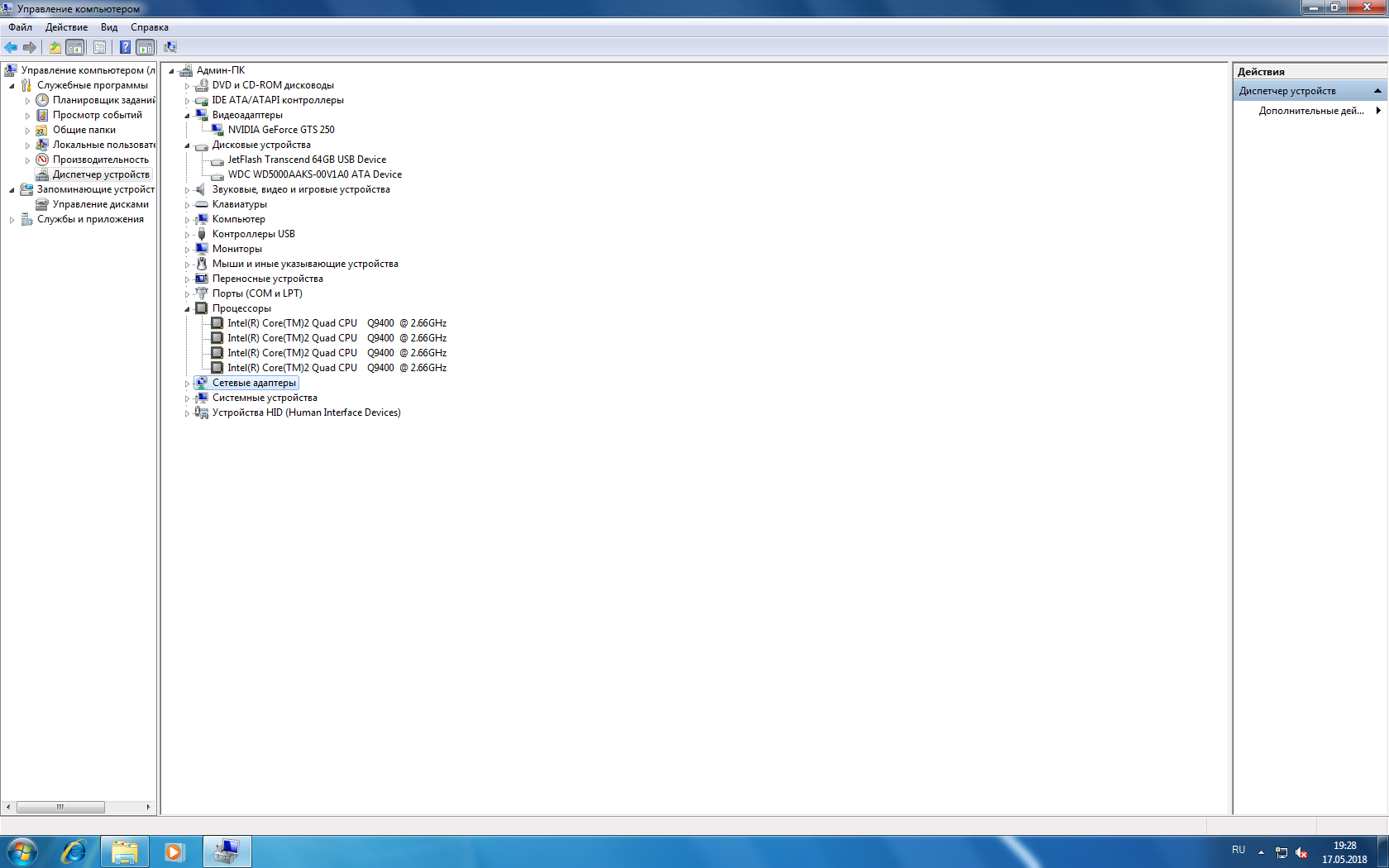Select Переносные устройства category
The height and width of the screenshot is (868, 1389).
coord(268,279)
